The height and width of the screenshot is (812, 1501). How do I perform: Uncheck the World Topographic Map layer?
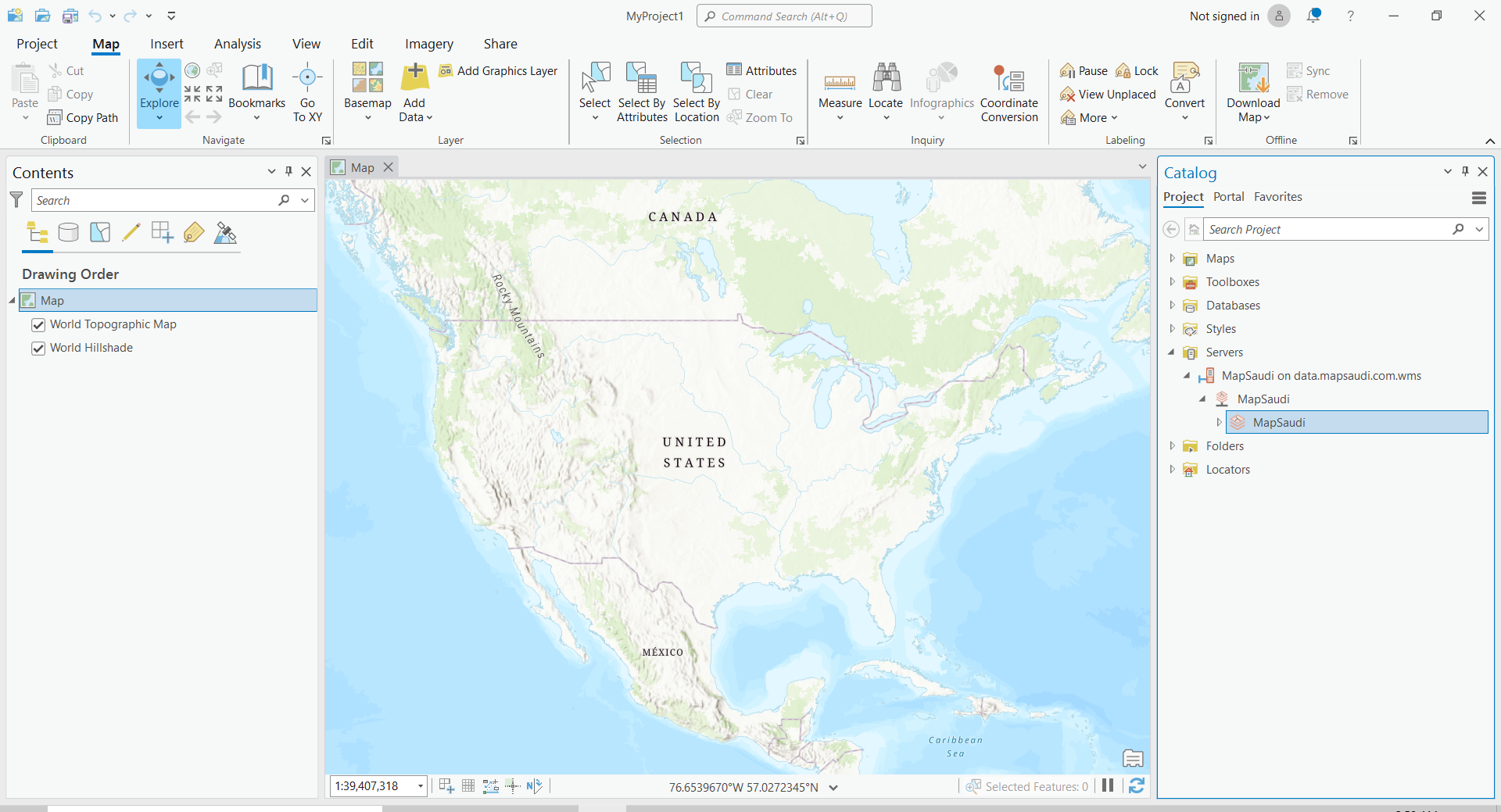(38, 325)
